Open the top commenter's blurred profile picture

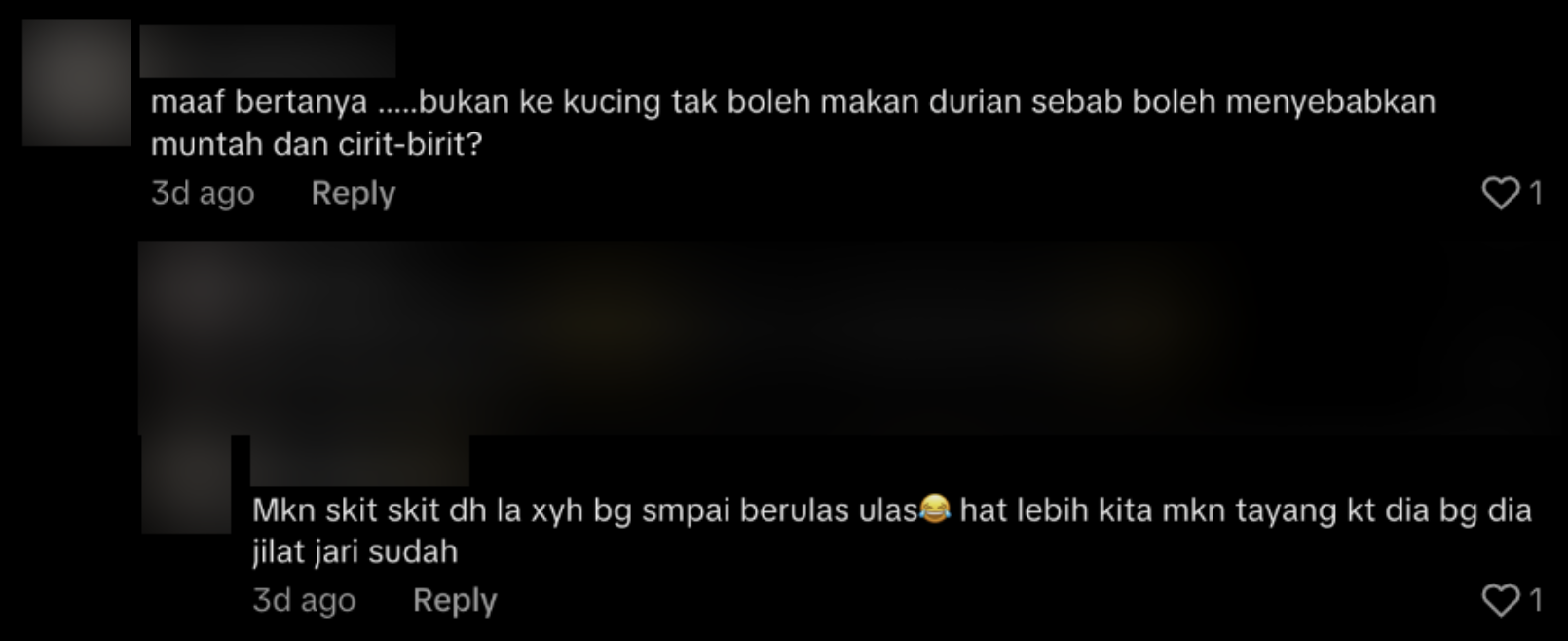click(76, 83)
